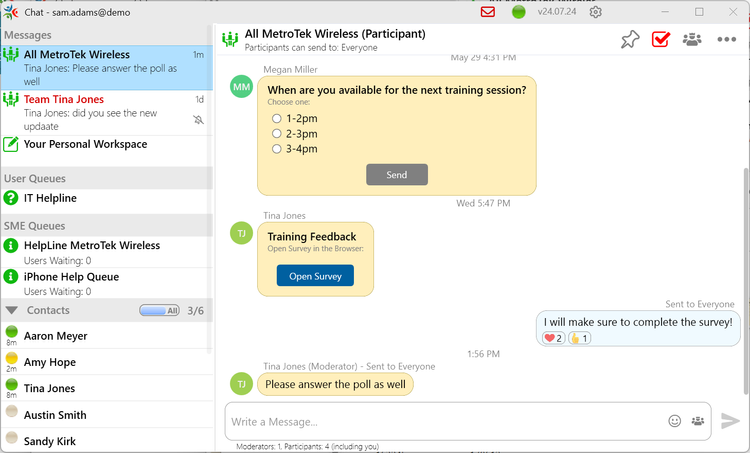The width and height of the screenshot is (750, 453).
Task: Click the iPhone Help Queue info icon
Action: click(x=11, y=276)
